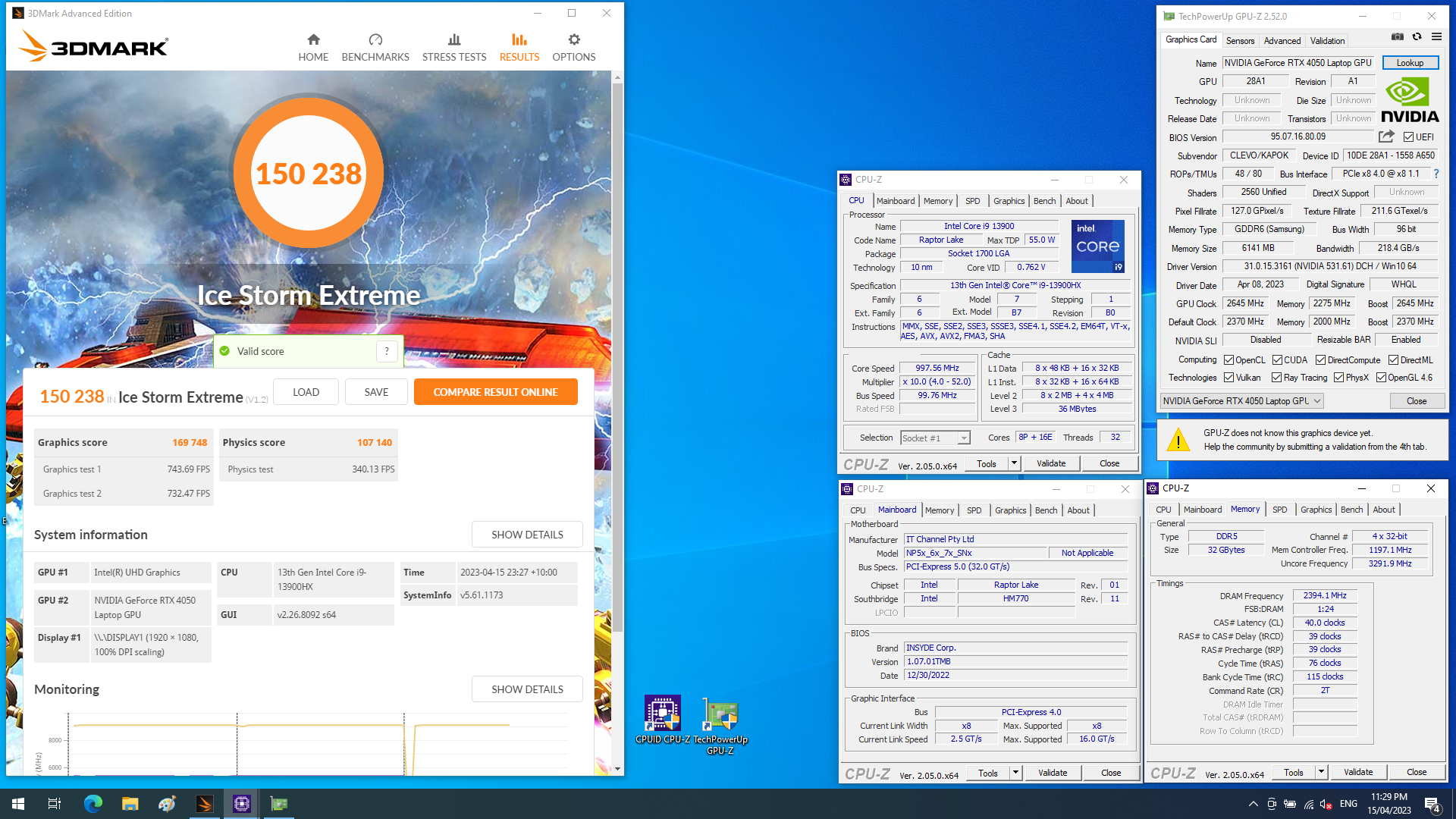
Task: Switch to the Validation tab in GPU-Z
Action: click(1327, 41)
